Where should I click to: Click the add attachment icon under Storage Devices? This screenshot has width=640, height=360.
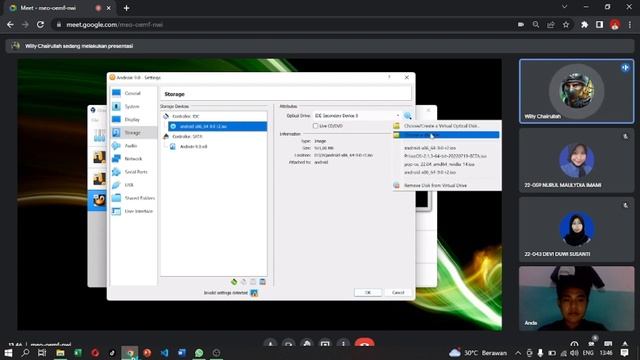coord(253,282)
